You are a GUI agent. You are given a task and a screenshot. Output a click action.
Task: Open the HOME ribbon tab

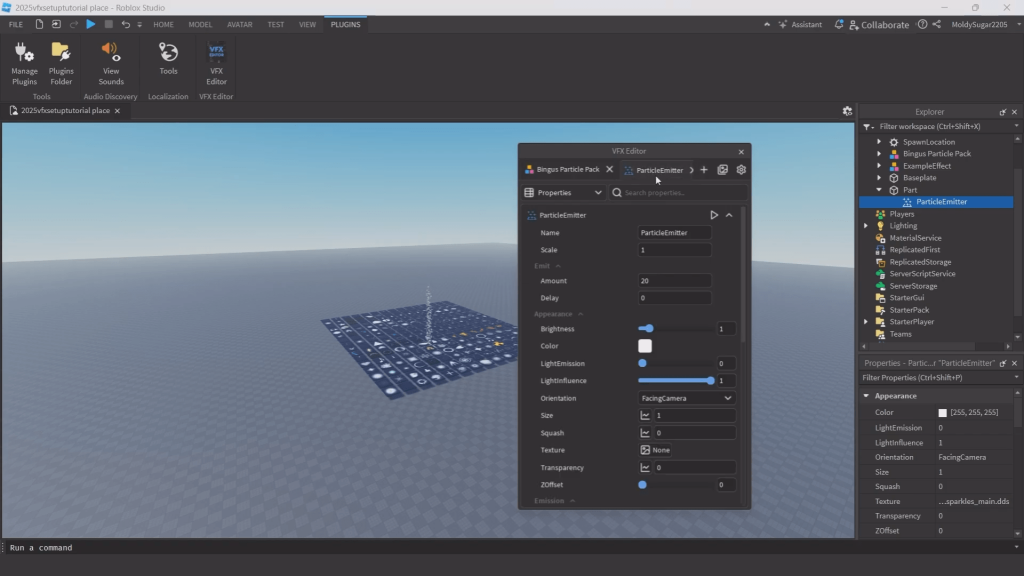point(163,24)
